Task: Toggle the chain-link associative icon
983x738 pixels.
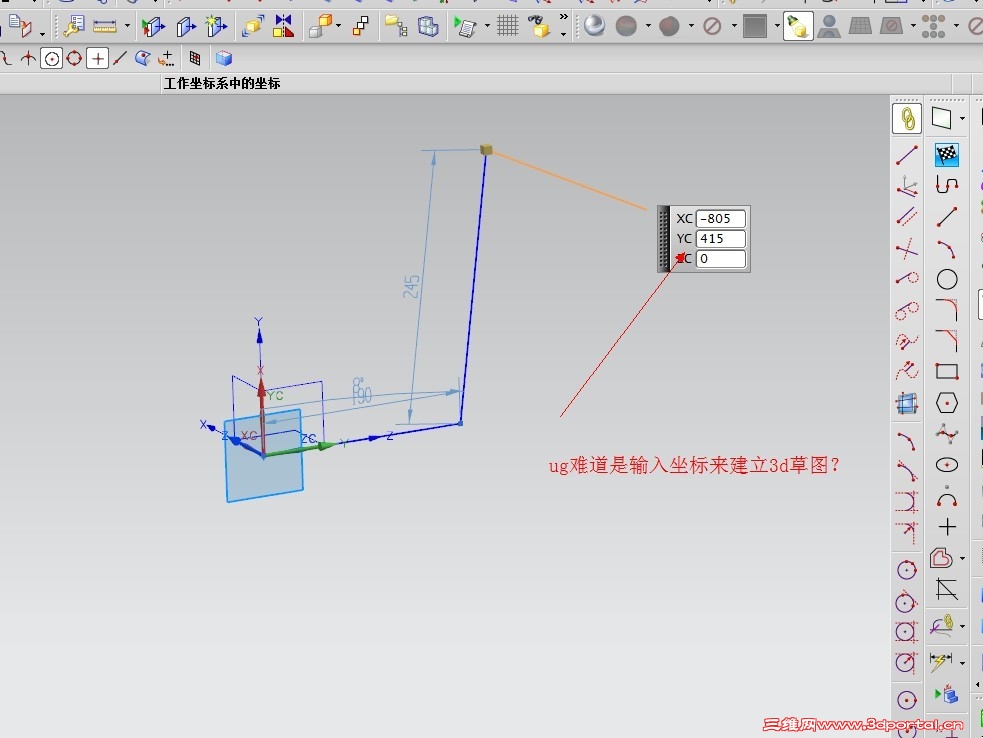Action: 907,119
